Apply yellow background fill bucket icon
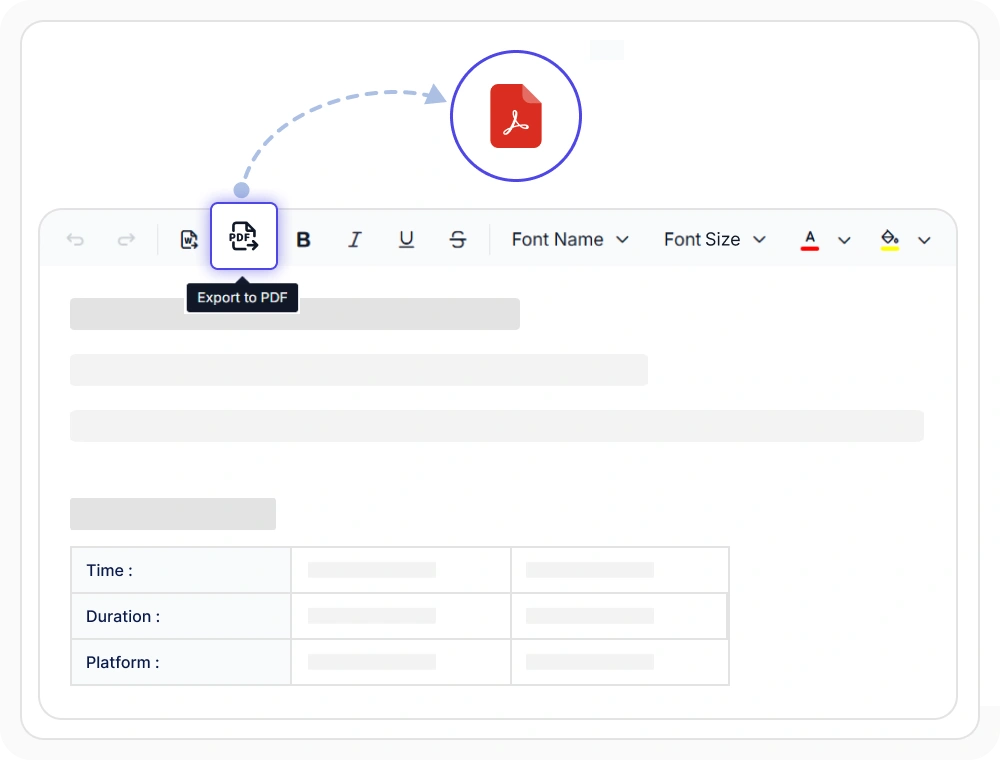The image size is (1000, 760). [890, 240]
